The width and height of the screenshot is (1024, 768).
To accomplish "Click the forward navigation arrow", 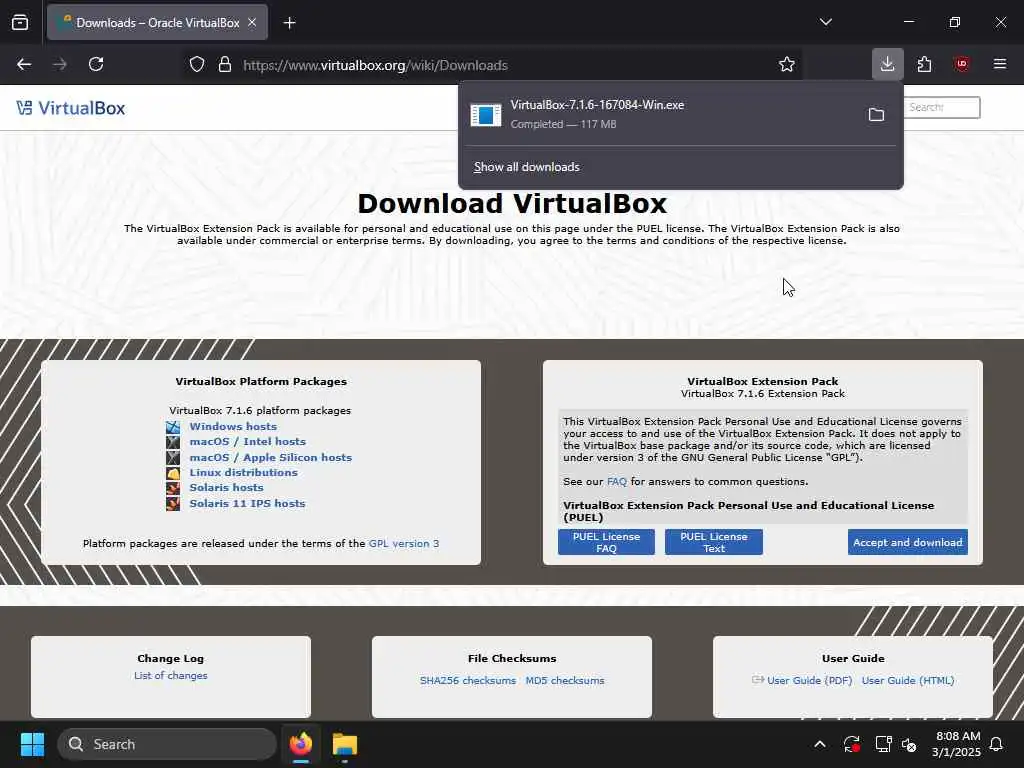I will (60, 64).
